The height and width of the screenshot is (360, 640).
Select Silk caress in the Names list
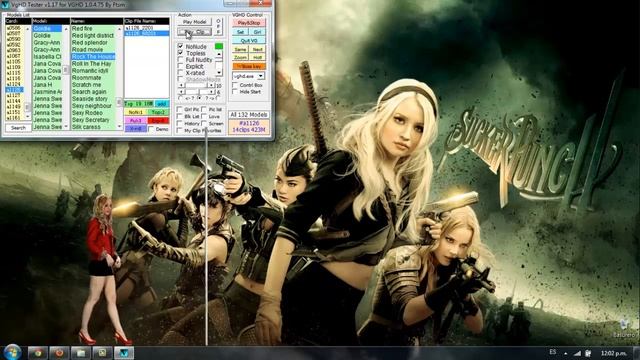tap(94, 127)
